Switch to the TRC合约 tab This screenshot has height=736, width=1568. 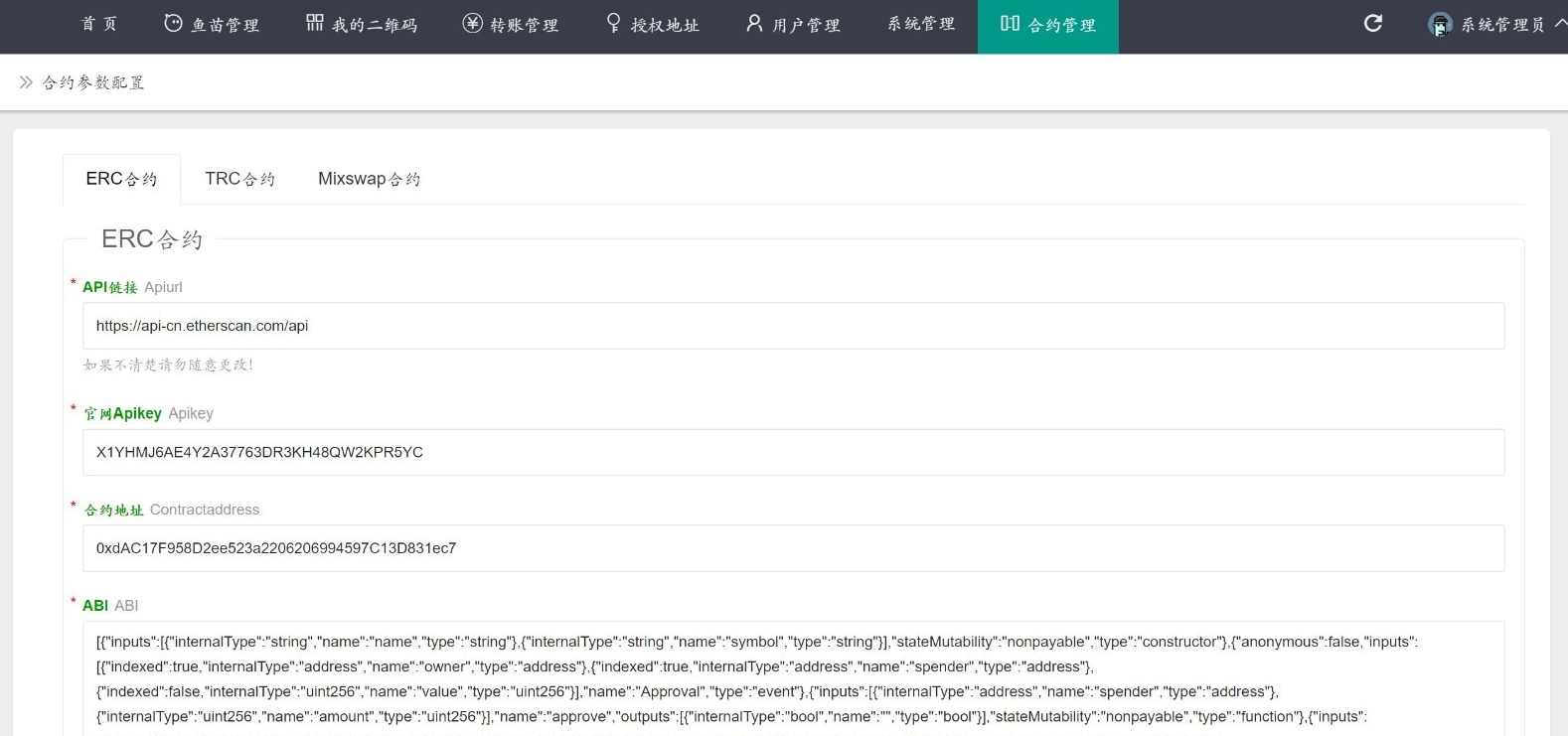pos(239,179)
